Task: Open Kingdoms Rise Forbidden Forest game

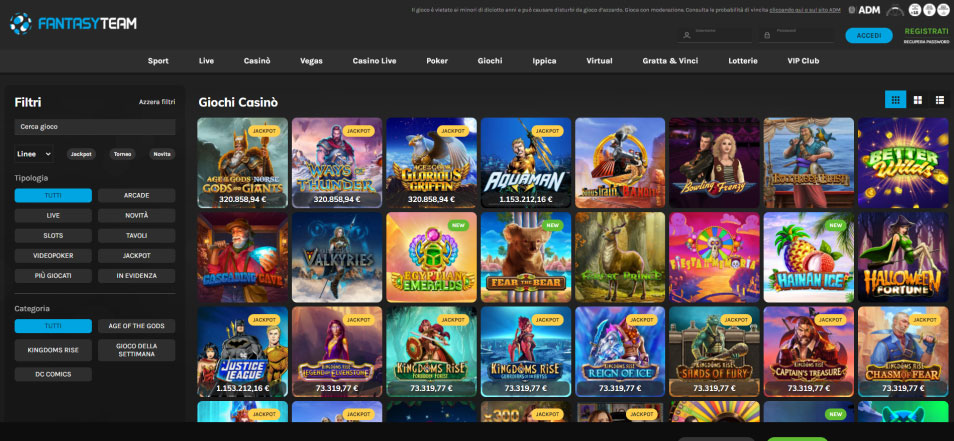Action: tap(431, 352)
